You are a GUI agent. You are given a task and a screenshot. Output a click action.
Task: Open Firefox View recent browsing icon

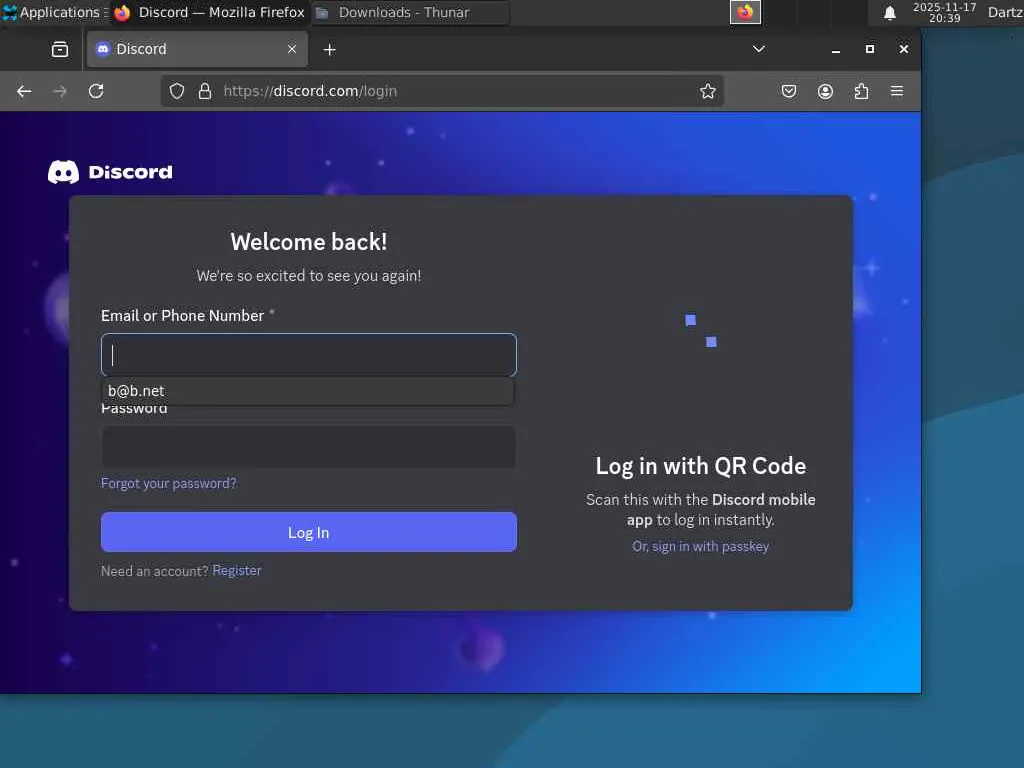pos(60,50)
